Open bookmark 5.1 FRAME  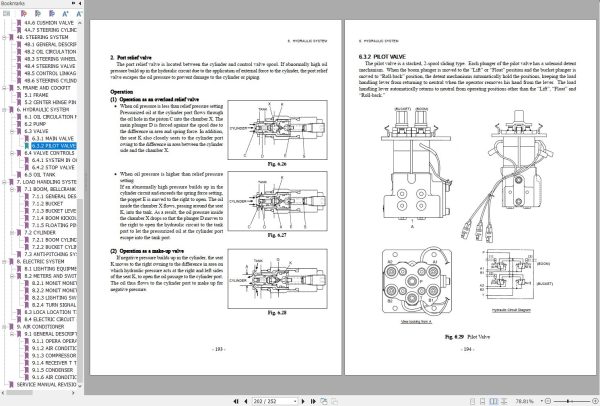36,95
